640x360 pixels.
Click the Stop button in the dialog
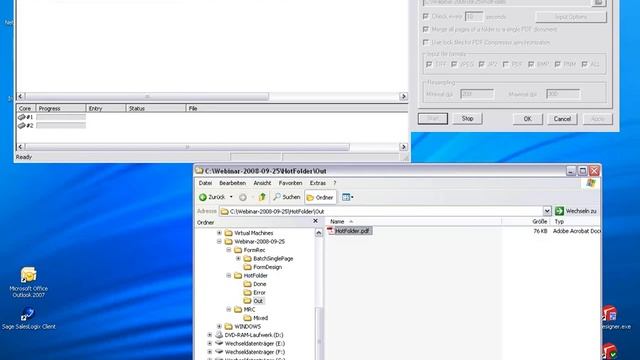[467, 119]
